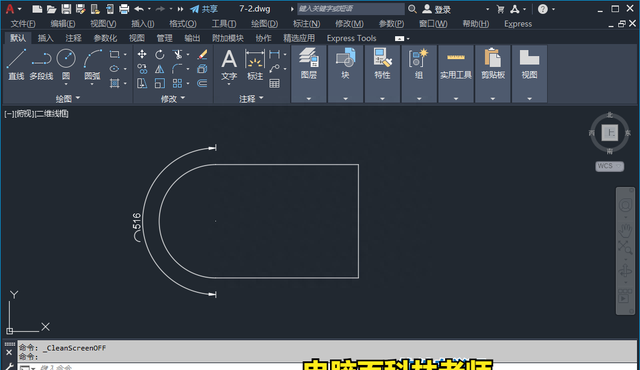Viewport: 640px width, 370px height.
Task: Click the New drawing icon in quick access
Action: coord(37,9)
